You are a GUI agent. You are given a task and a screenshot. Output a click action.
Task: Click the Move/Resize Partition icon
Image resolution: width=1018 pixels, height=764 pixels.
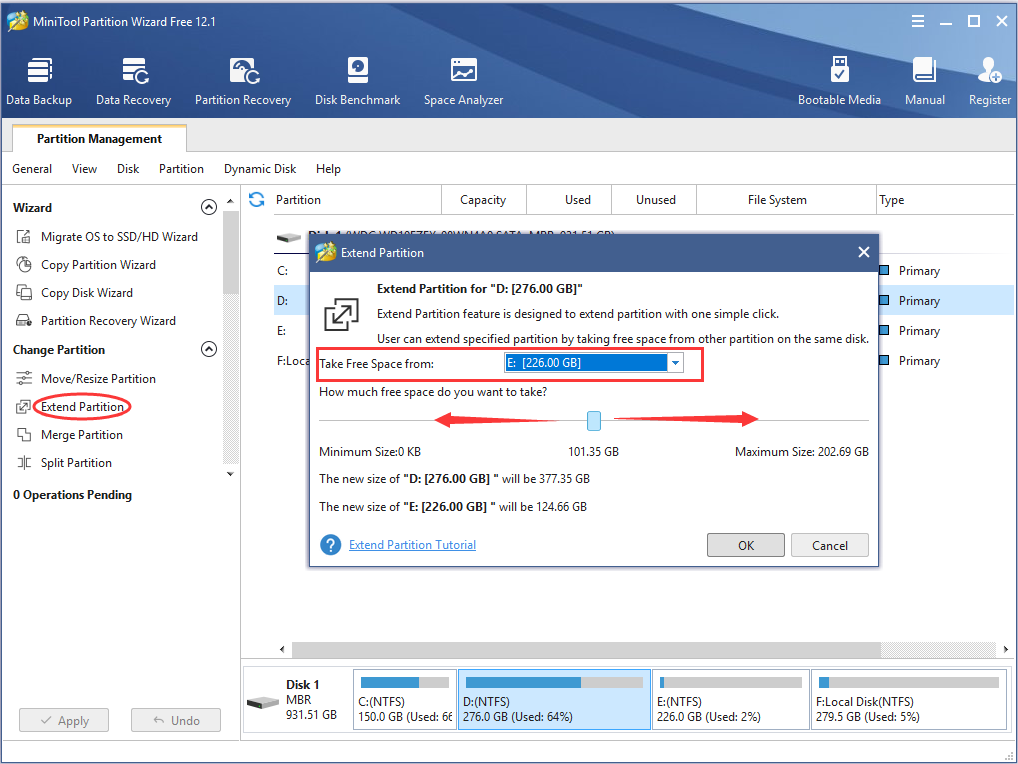[24, 378]
